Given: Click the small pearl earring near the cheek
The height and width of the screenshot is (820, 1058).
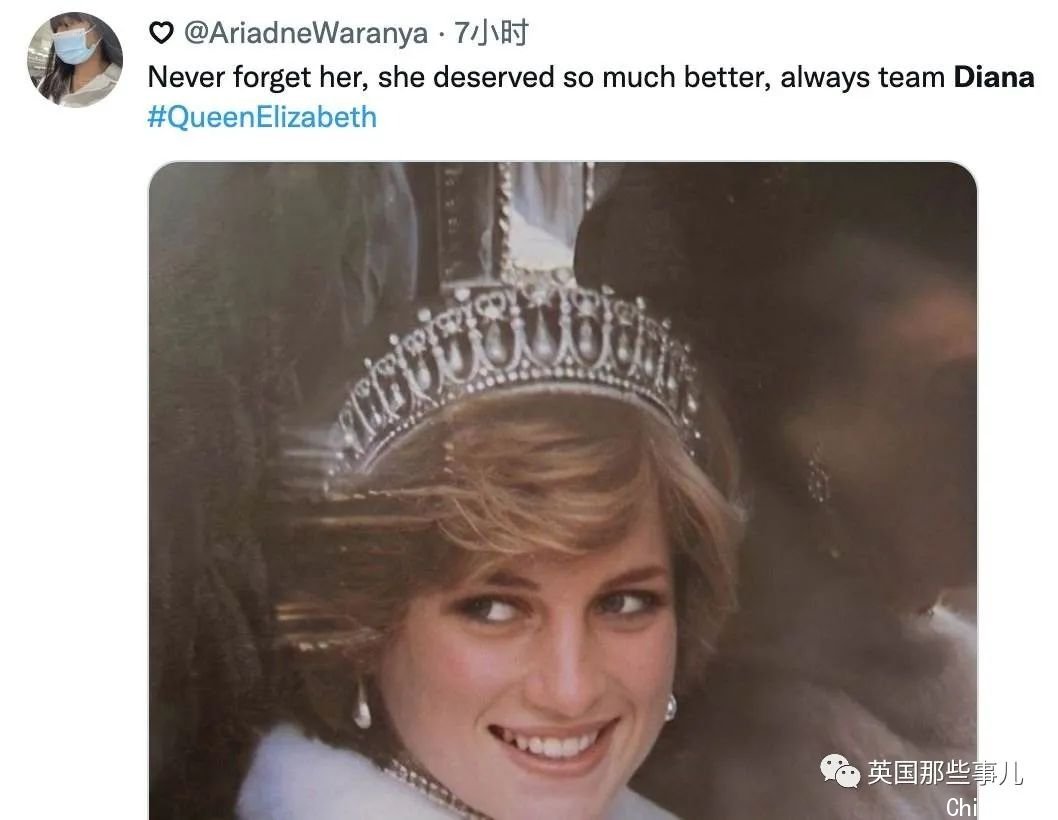Looking at the screenshot, I should (670, 708).
